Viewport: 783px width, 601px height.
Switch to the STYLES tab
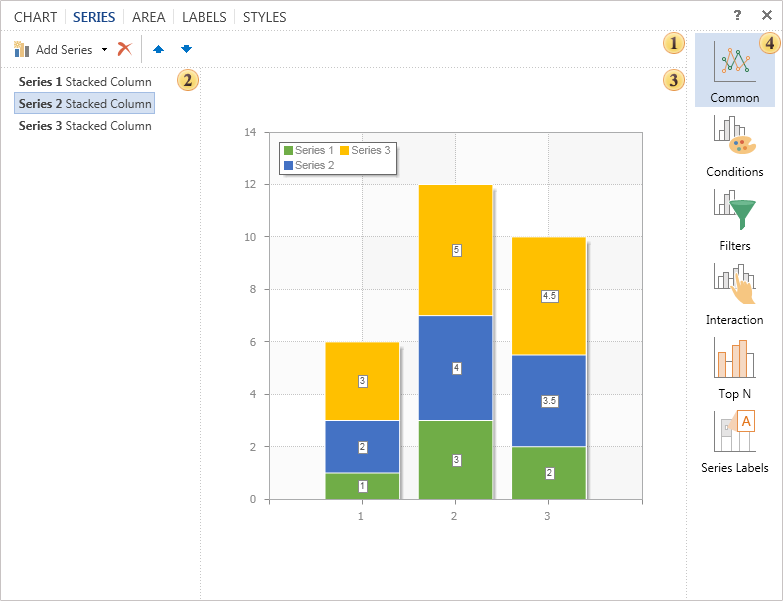(264, 17)
